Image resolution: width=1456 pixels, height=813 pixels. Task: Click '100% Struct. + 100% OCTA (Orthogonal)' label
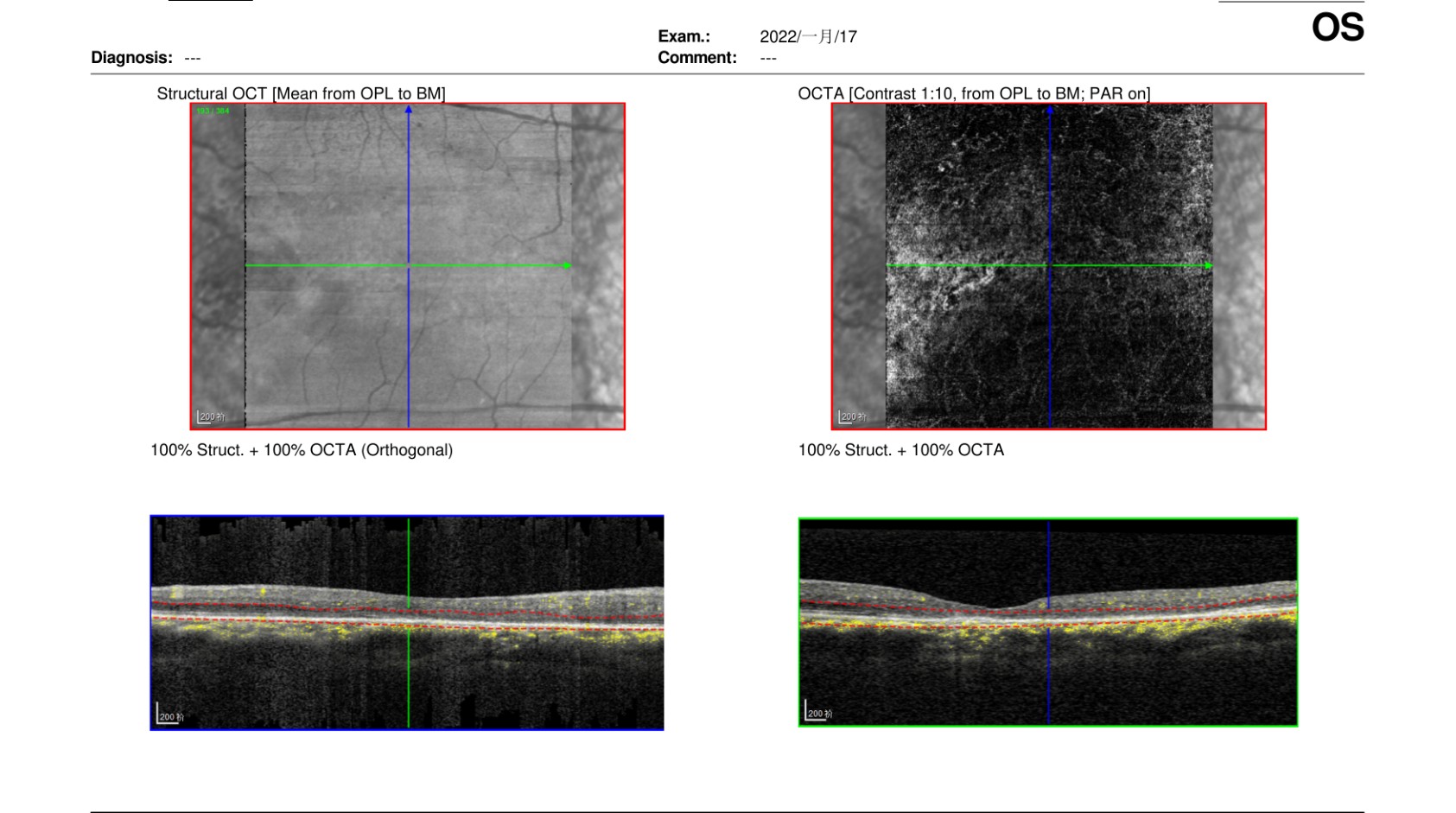tap(302, 450)
